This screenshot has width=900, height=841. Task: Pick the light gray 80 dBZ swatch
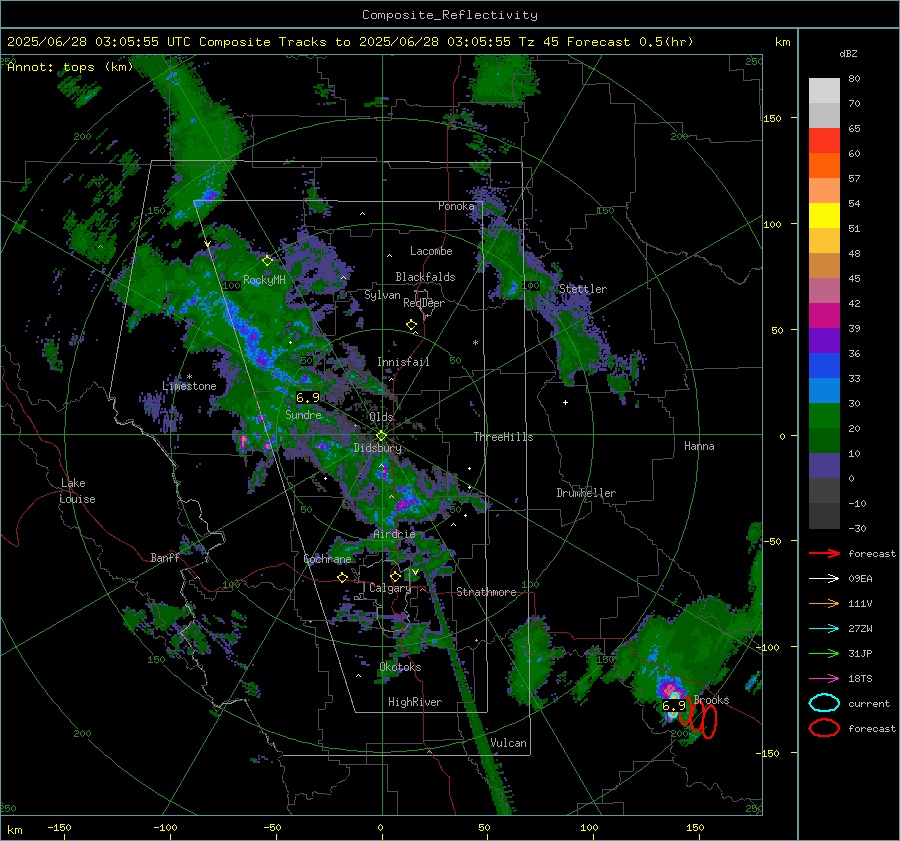pyautogui.click(x=824, y=91)
